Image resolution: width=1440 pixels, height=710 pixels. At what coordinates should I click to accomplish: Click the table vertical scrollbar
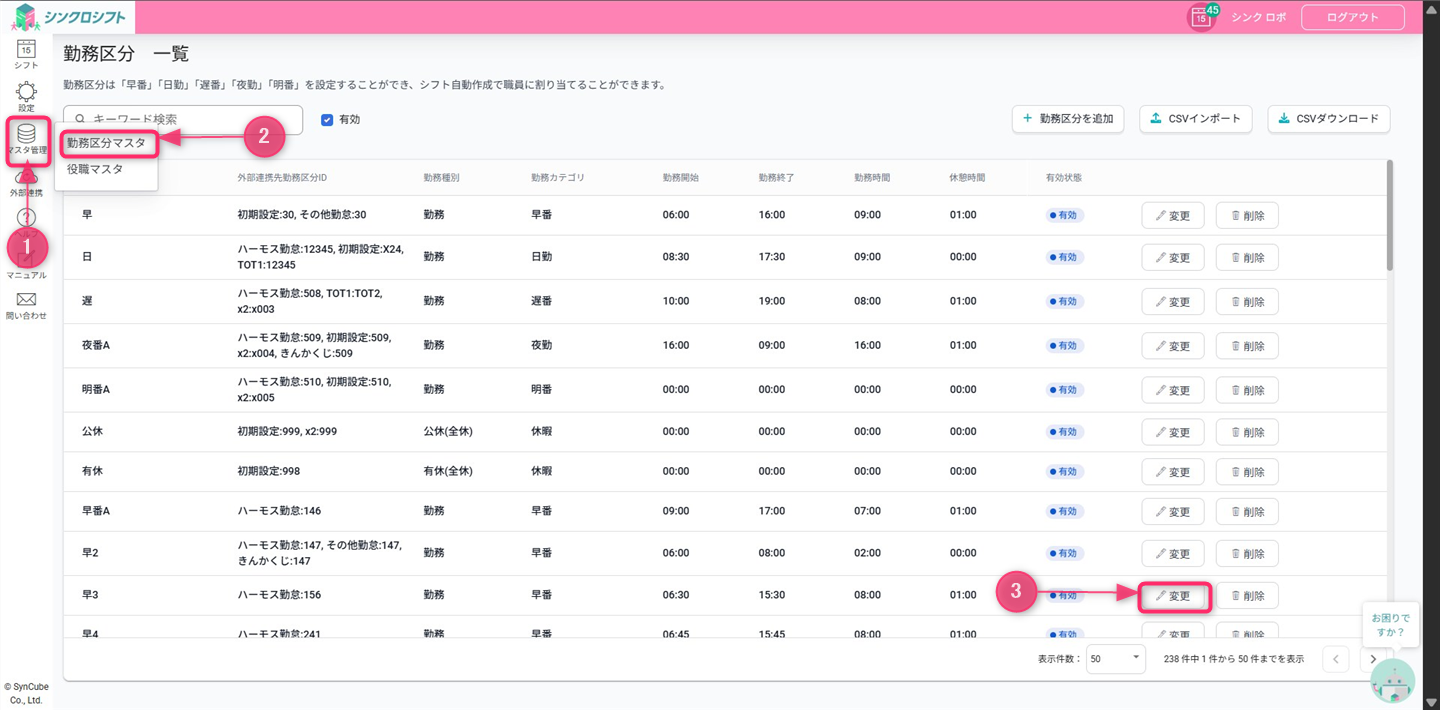point(1389,216)
